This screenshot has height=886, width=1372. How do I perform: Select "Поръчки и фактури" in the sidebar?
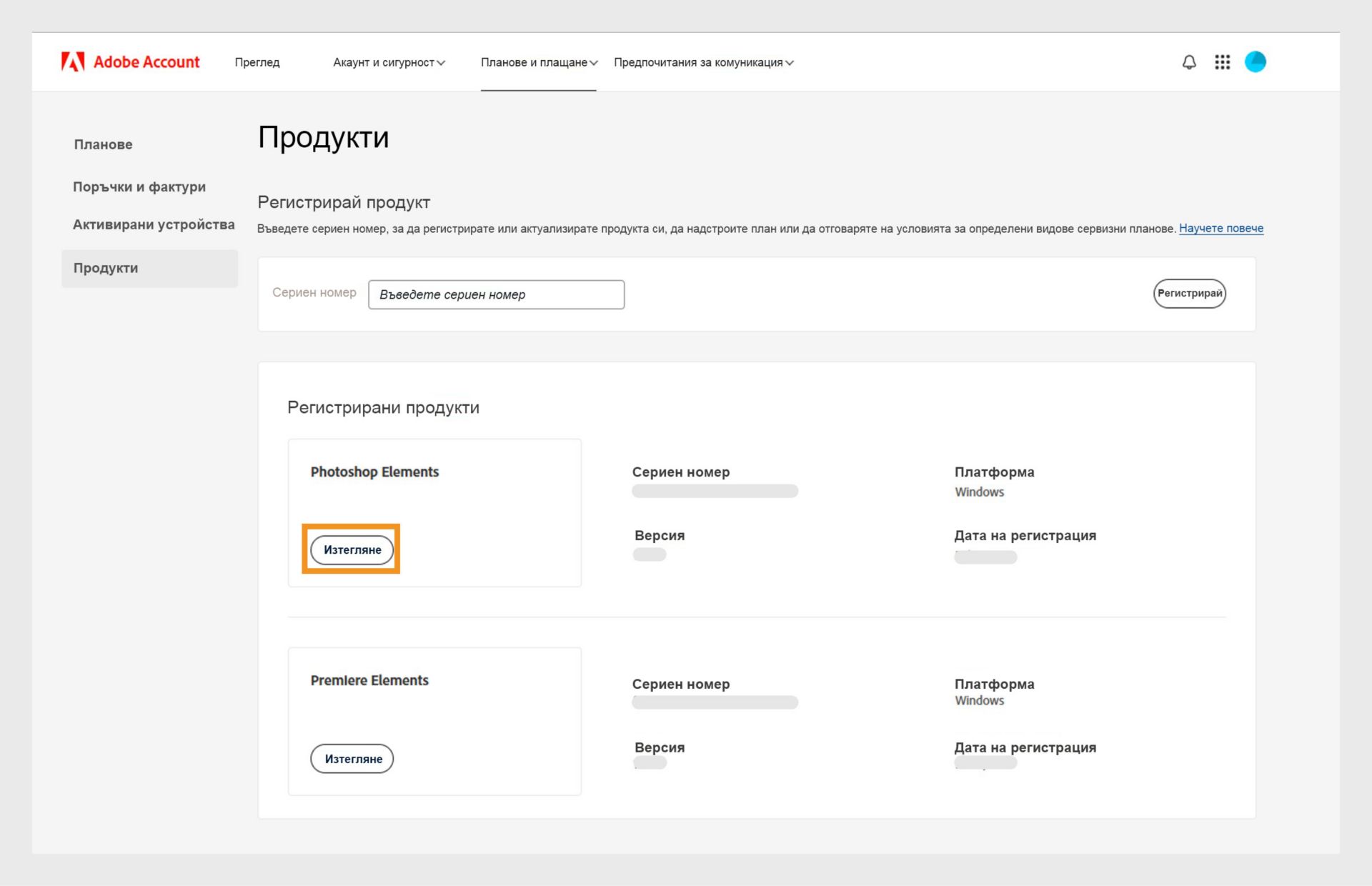click(139, 186)
